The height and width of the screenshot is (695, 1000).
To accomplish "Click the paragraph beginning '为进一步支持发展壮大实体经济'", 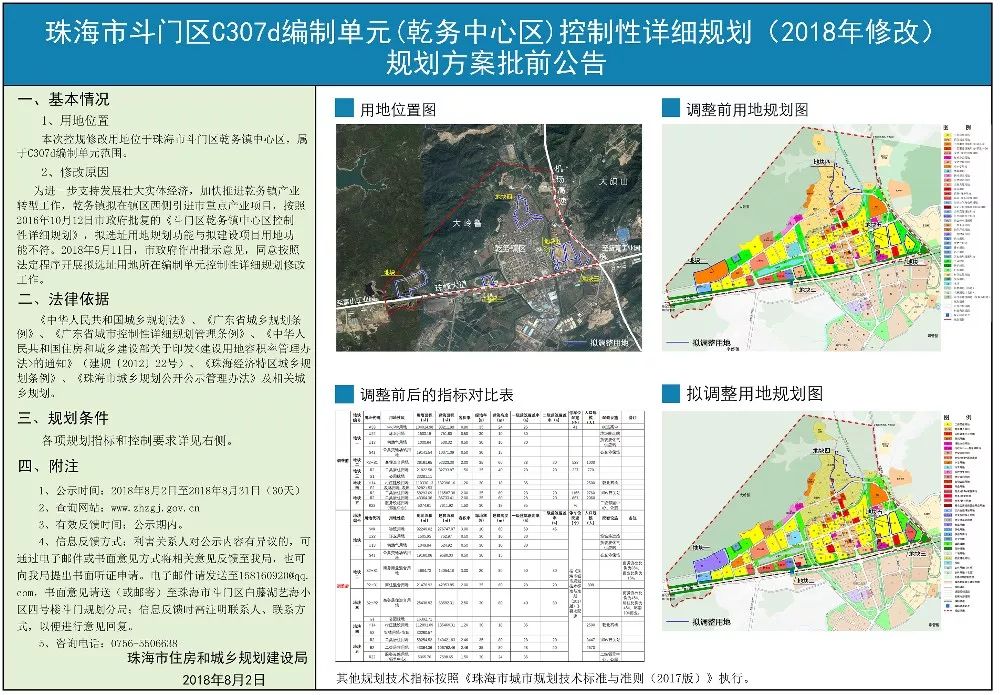I will pos(161,235).
